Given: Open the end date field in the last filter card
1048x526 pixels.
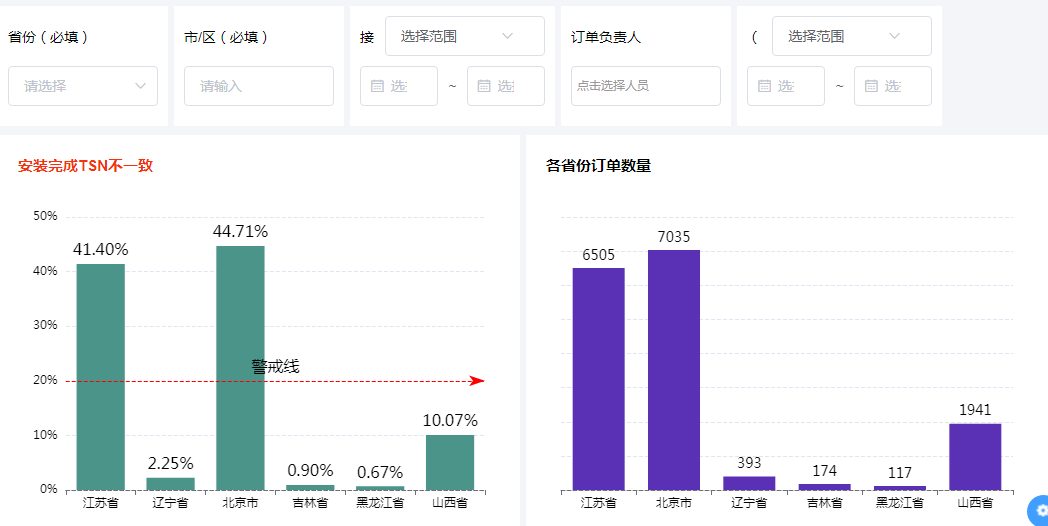Looking at the screenshot, I should 892,86.
